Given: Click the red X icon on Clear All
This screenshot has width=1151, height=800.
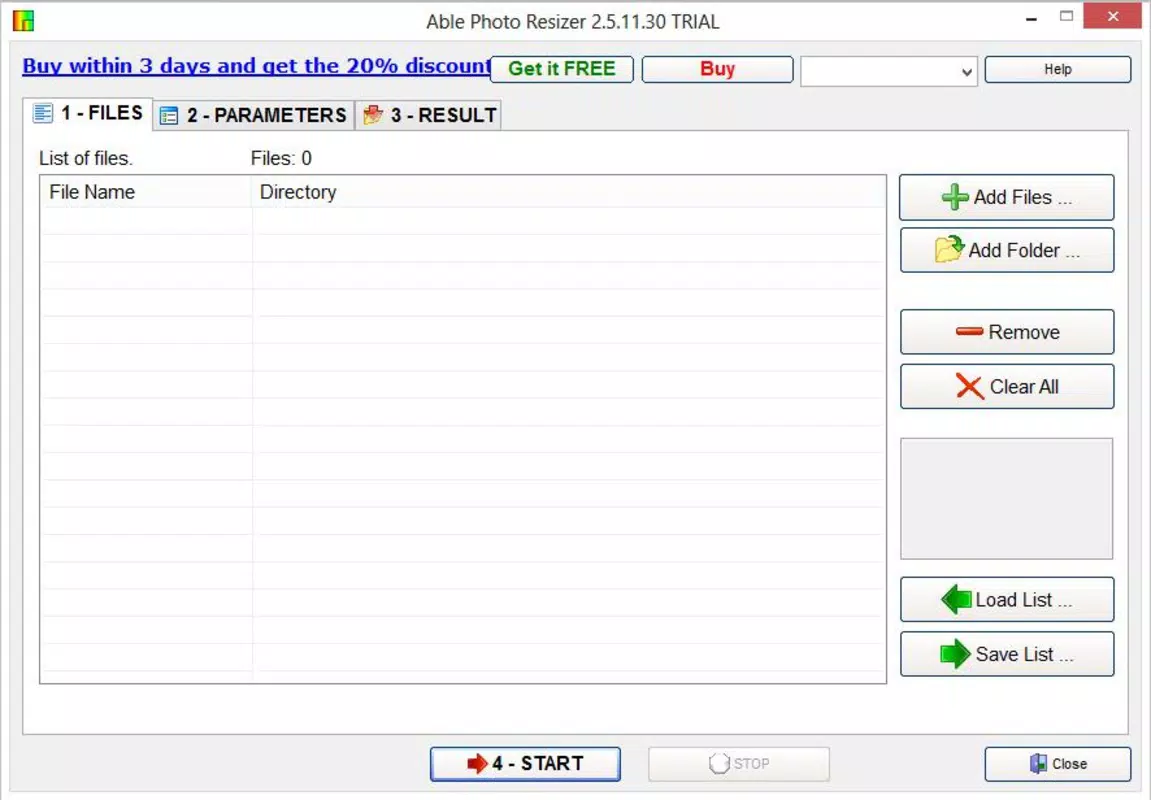Looking at the screenshot, I should pos(969,386).
